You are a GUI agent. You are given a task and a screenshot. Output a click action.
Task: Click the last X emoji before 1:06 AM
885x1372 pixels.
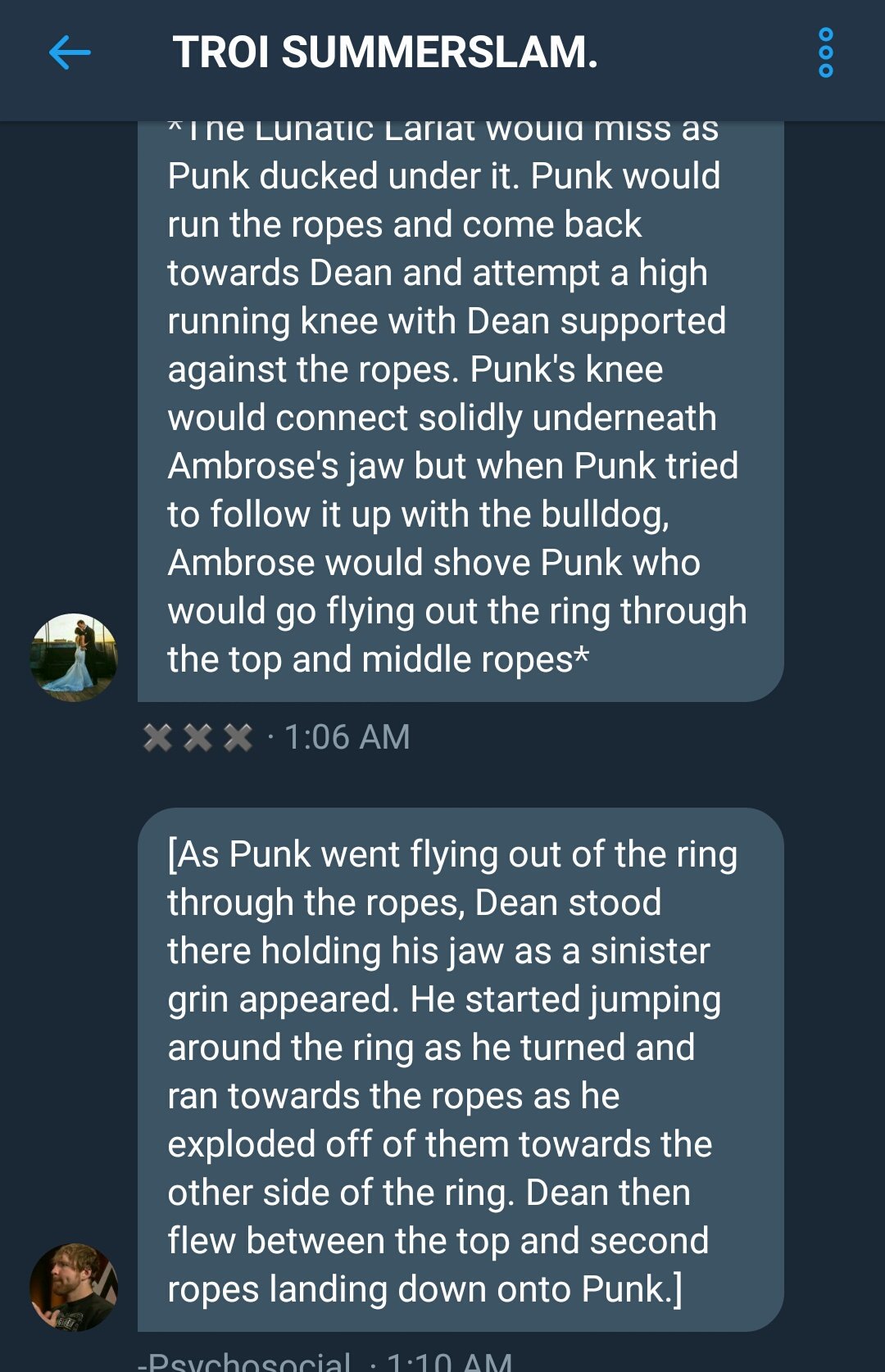[238, 737]
